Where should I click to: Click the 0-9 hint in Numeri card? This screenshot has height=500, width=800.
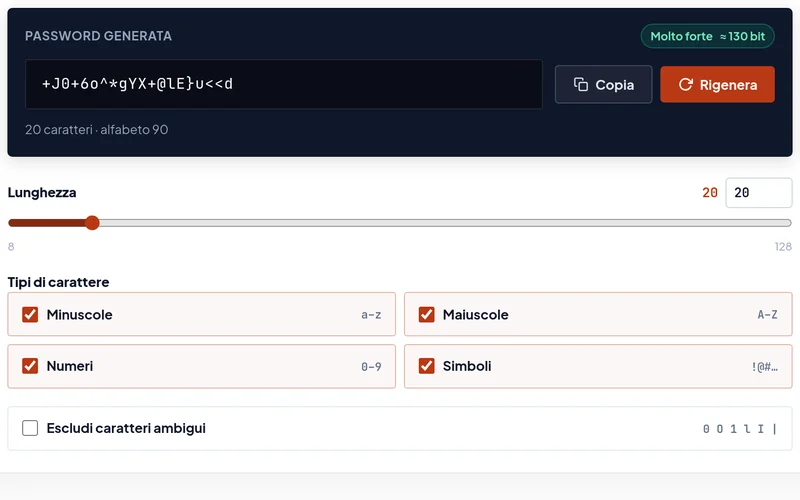pos(371,366)
